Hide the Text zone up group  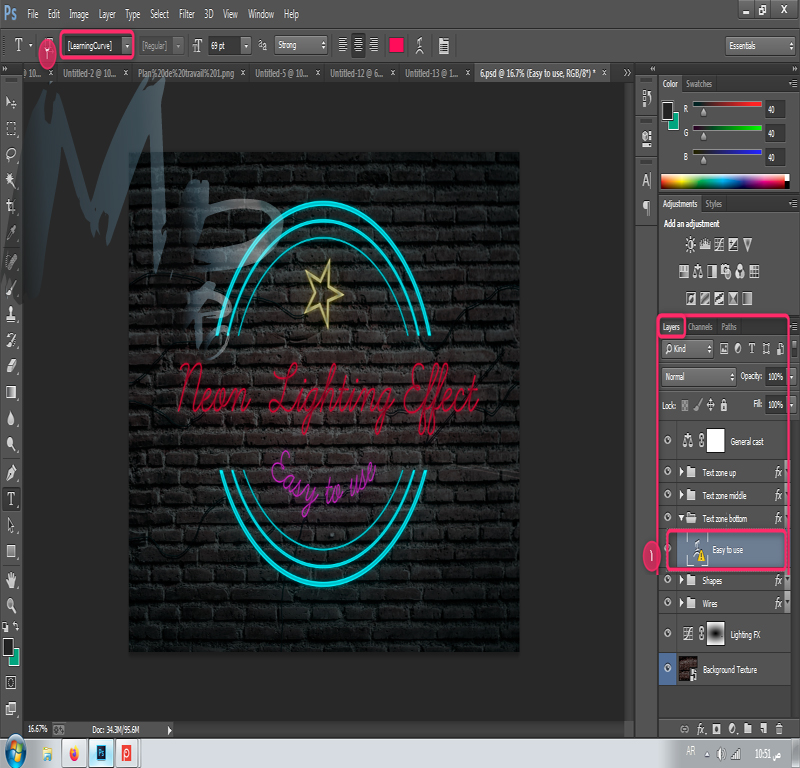667,472
